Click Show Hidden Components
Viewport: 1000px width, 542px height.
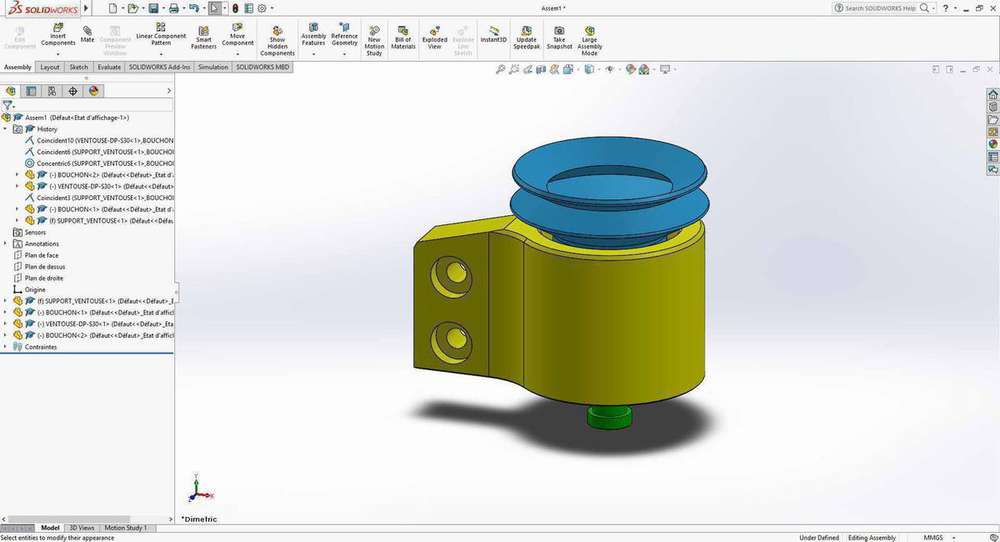[x=277, y=41]
